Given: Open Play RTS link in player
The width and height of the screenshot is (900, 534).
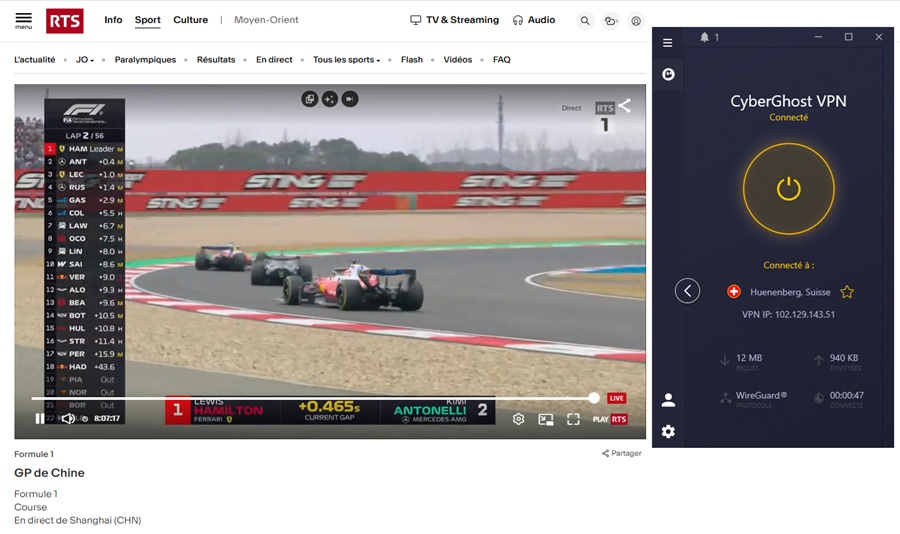Looking at the screenshot, I should click(x=610, y=419).
